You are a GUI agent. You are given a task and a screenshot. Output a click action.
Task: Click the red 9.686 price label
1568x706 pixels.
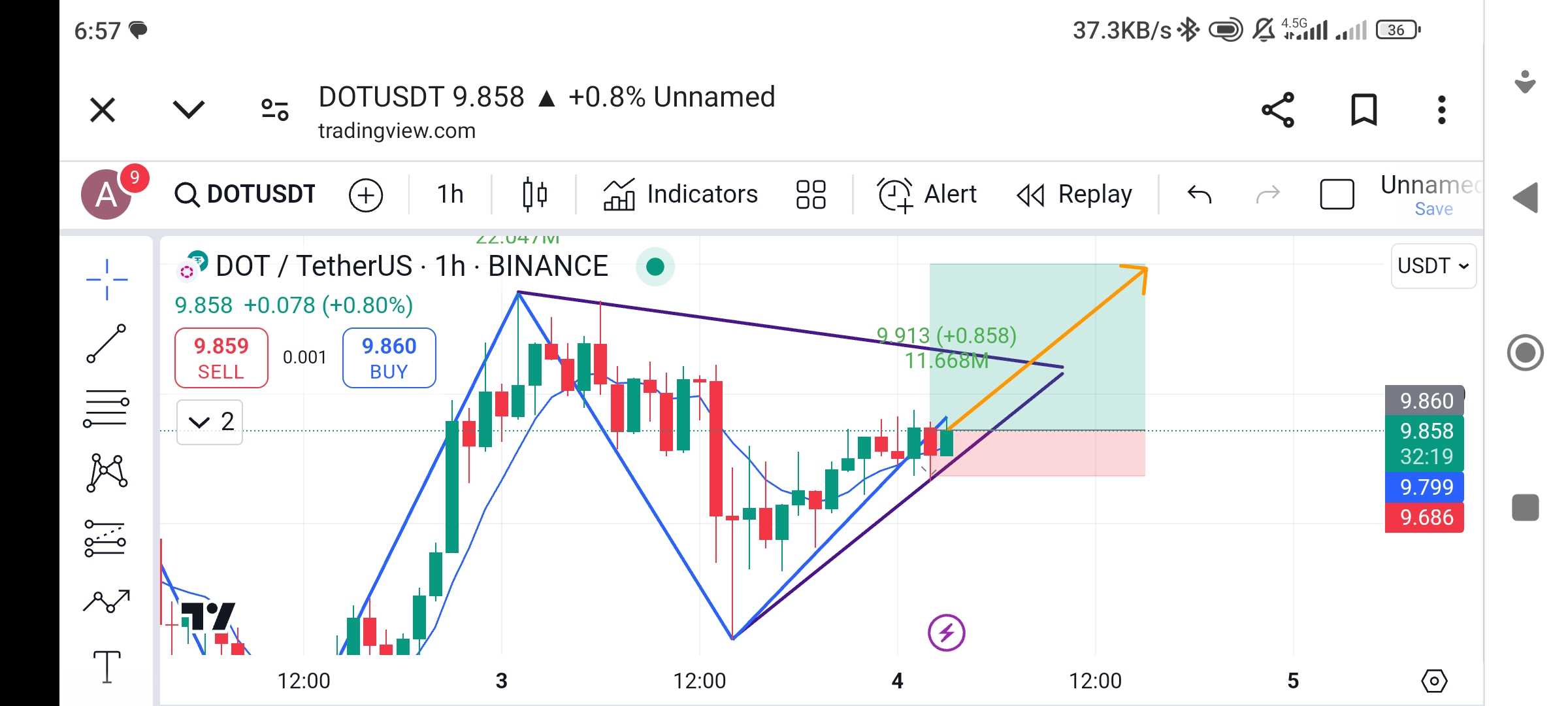click(x=1424, y=517)
